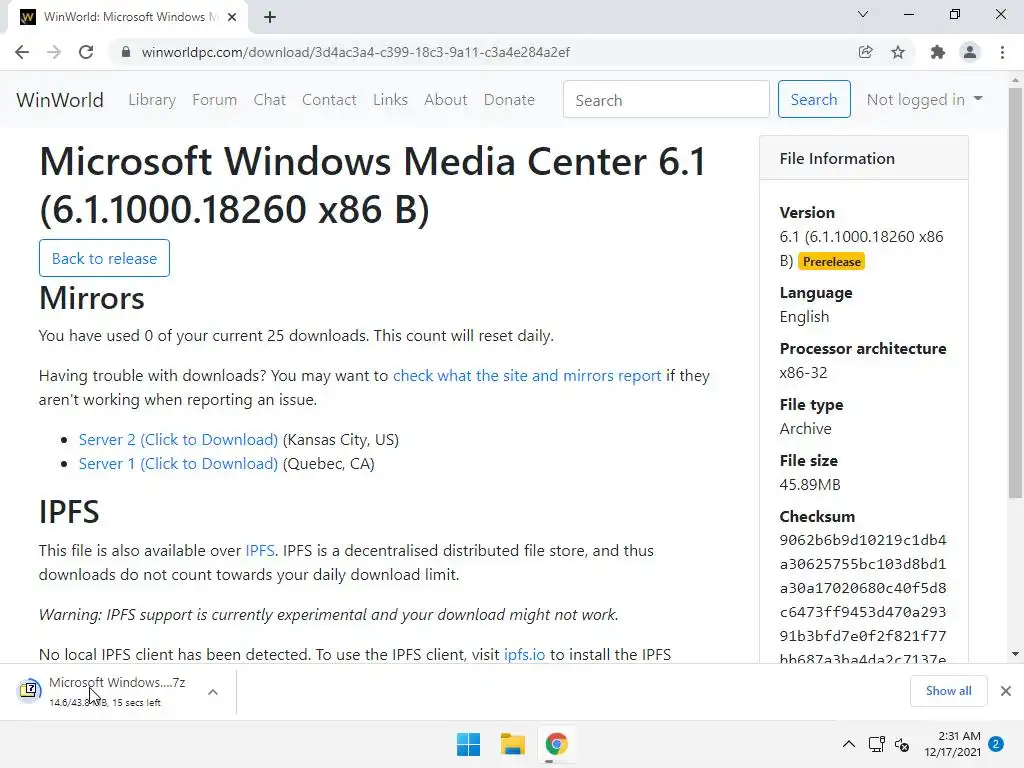The width and height of the screenshot is (1024, 768).
Task: Click the site Search input field
Action: (666, 99)
